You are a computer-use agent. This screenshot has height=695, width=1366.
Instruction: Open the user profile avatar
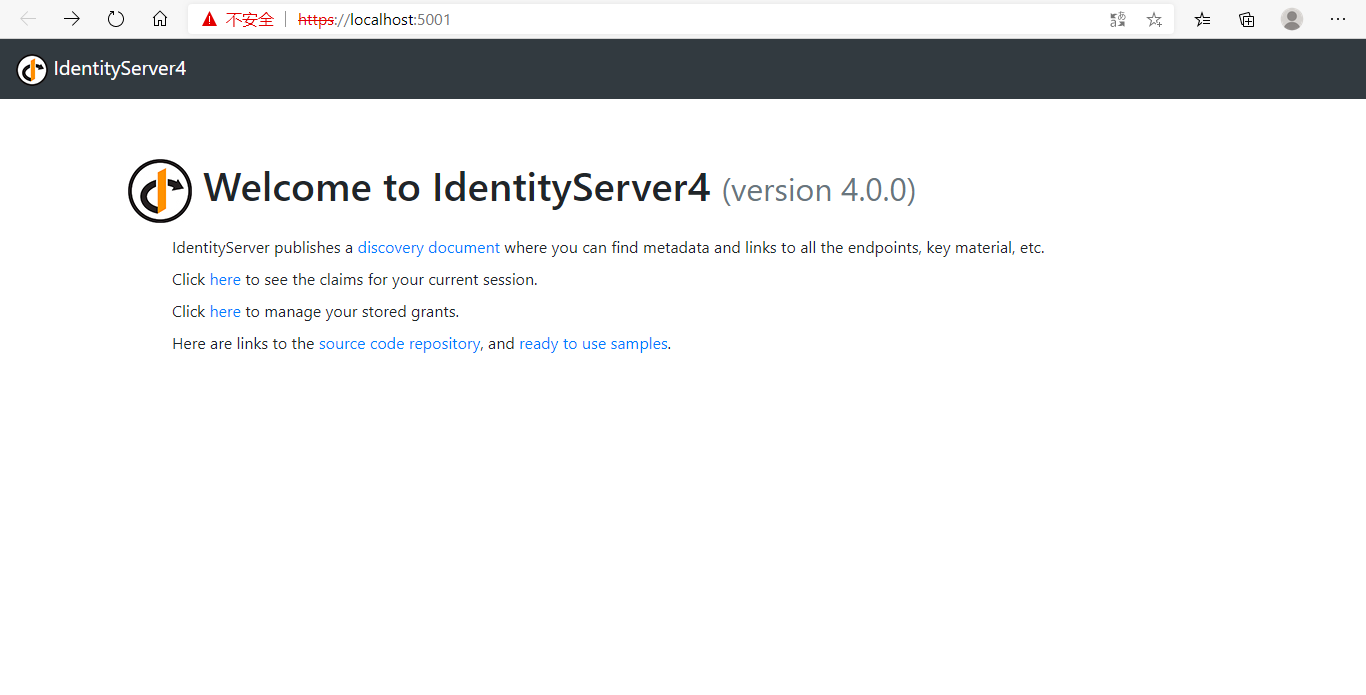1292,19
